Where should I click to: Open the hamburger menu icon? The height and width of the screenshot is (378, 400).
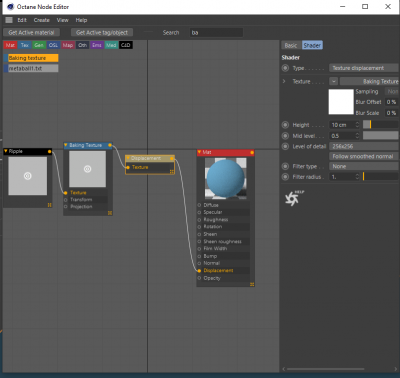point(9,20)
